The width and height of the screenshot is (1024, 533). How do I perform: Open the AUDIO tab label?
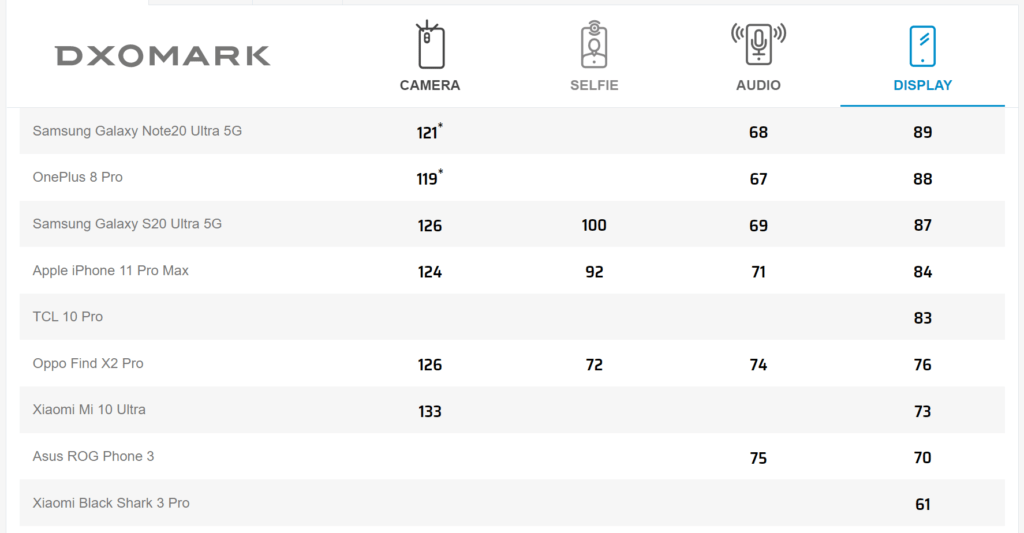tap(758, 85)
